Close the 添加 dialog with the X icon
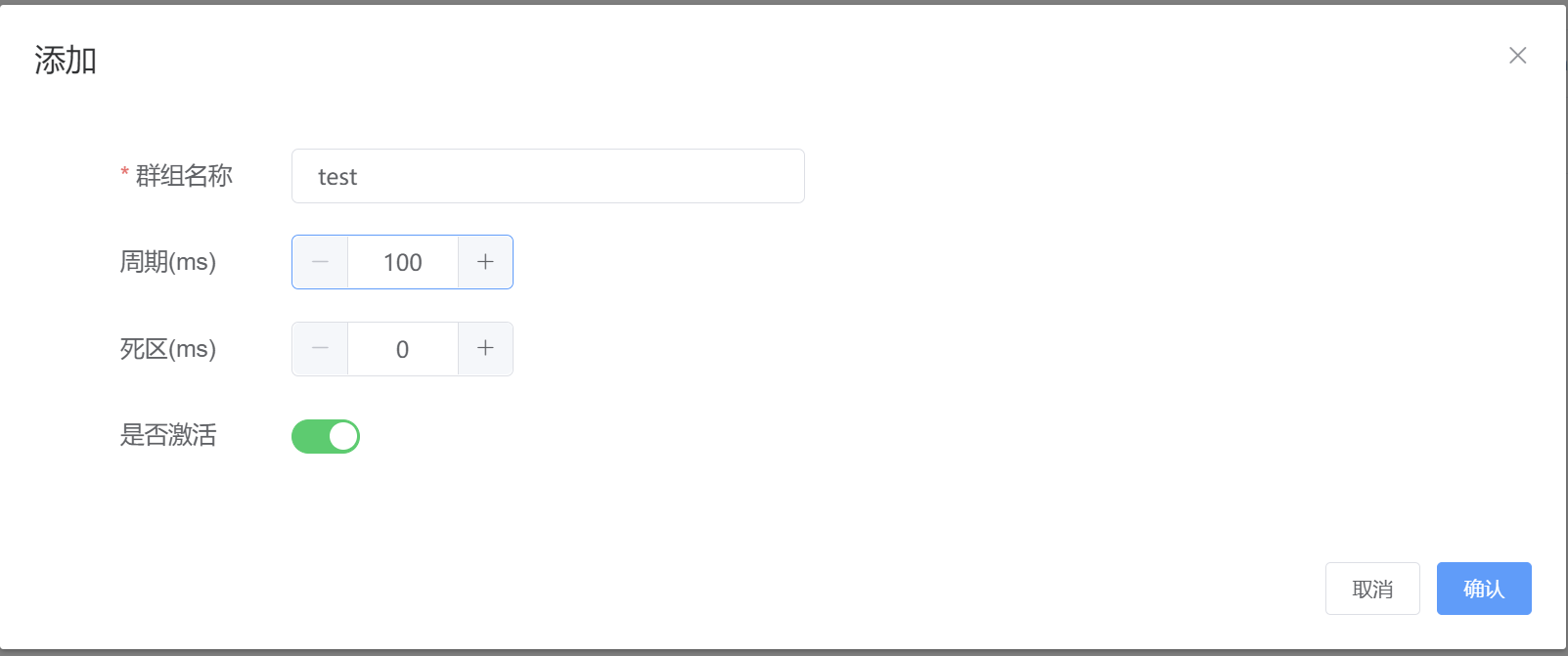This screenshot has height=656, width=1568. click(x=1517, y=56)
